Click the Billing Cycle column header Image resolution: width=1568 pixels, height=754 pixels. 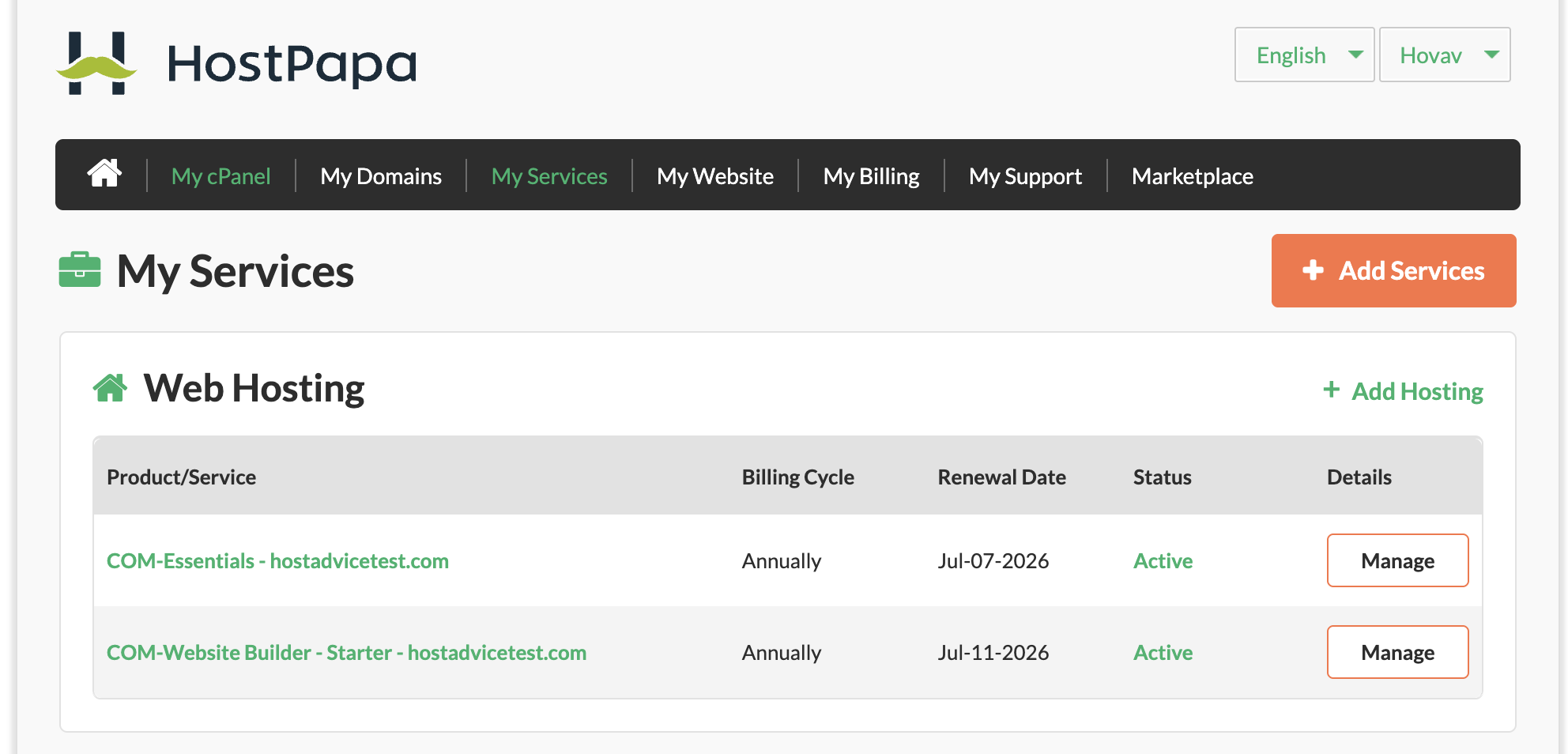pos(797,477)
